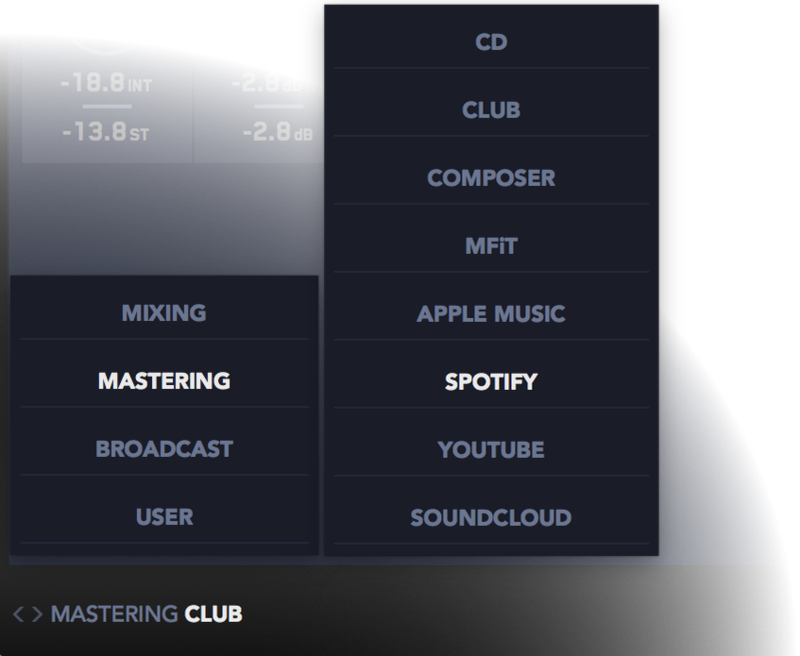
Task: Click the -13.8 ST loudness readout
Action: coord(106,132)
